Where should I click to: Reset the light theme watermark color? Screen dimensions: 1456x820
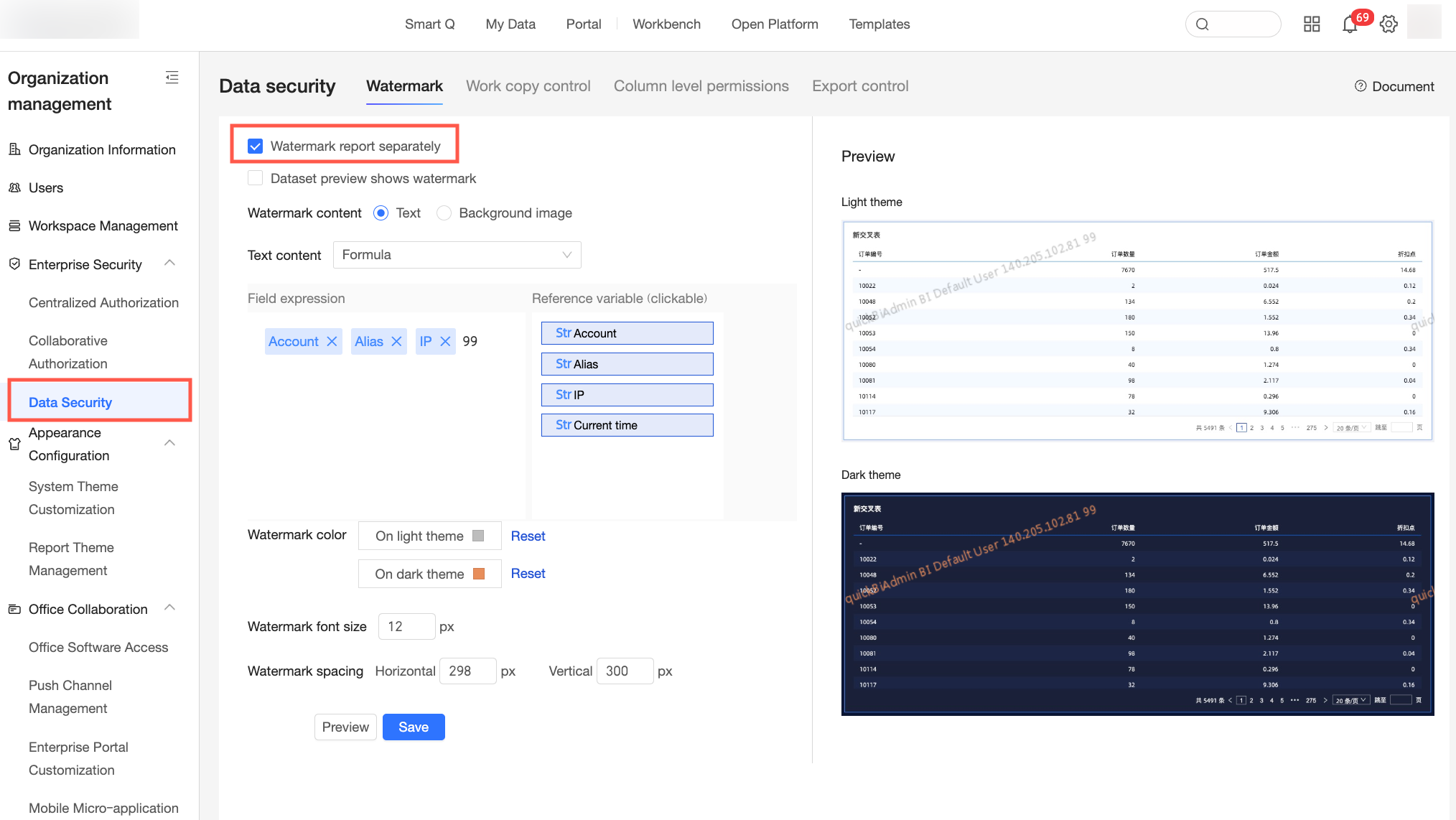(x=528, y=536)
